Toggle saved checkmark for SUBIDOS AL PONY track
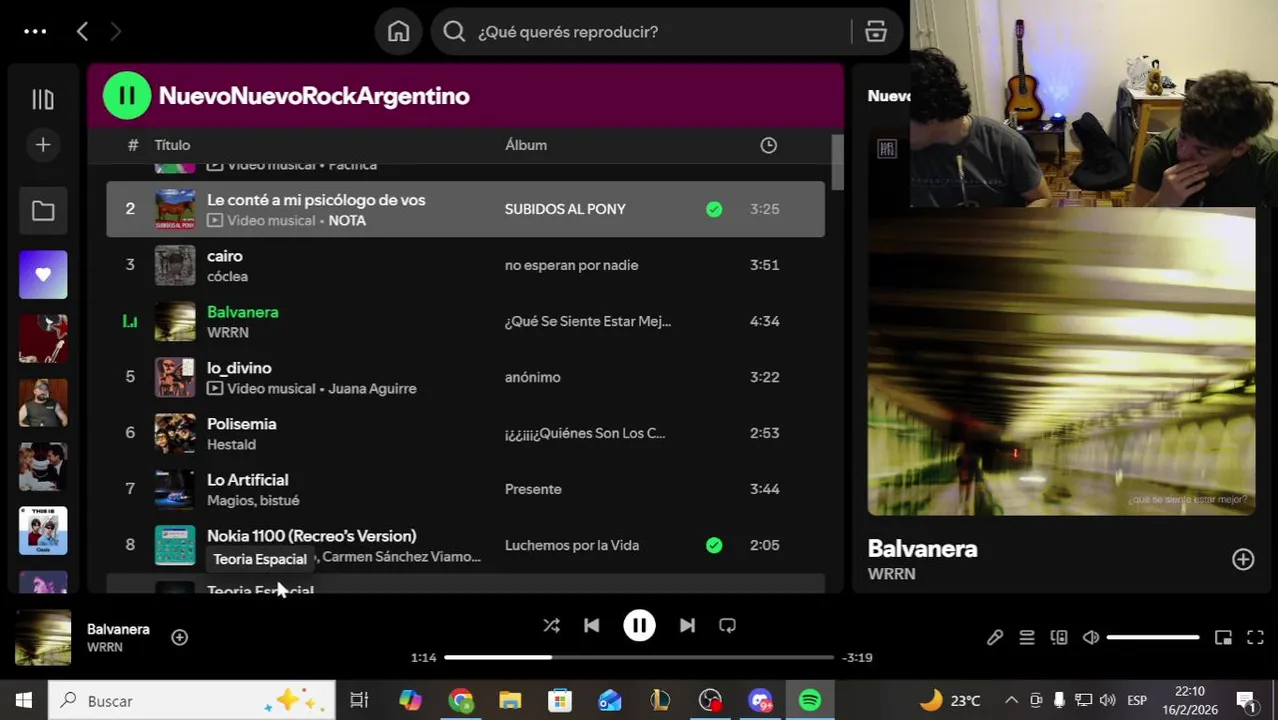 [714, 209]
